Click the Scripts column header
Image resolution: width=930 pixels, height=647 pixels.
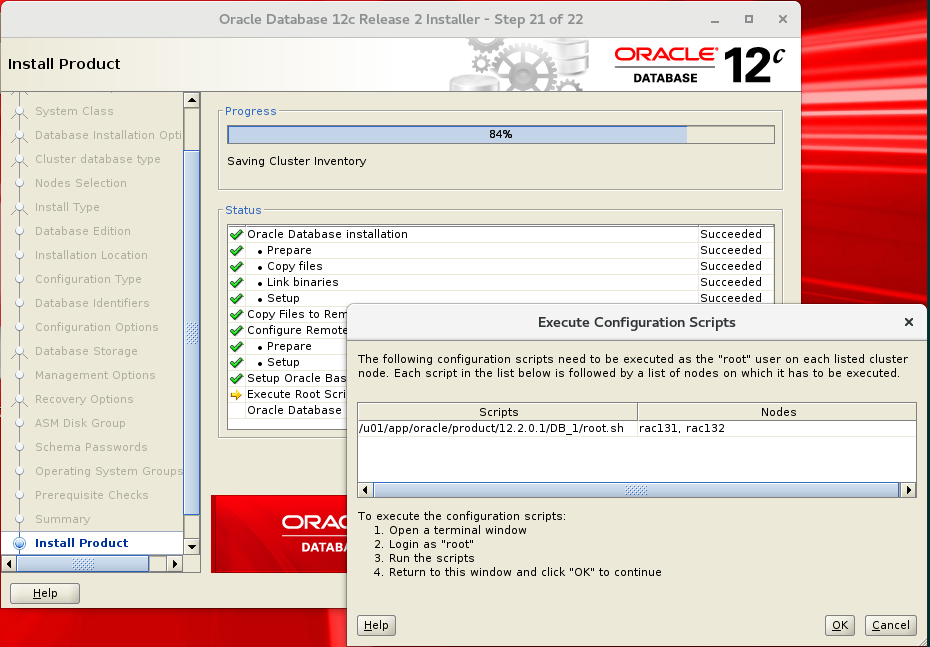click(x=498, y=412)
